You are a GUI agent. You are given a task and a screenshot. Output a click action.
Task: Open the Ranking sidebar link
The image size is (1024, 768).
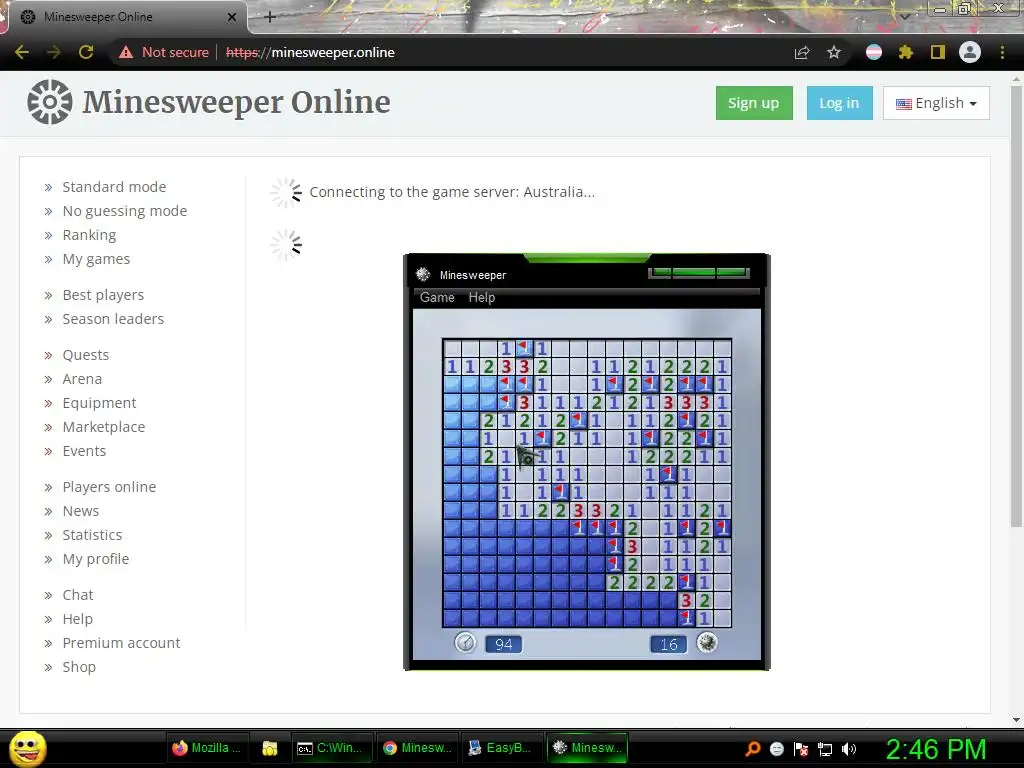tap(89, 235)
